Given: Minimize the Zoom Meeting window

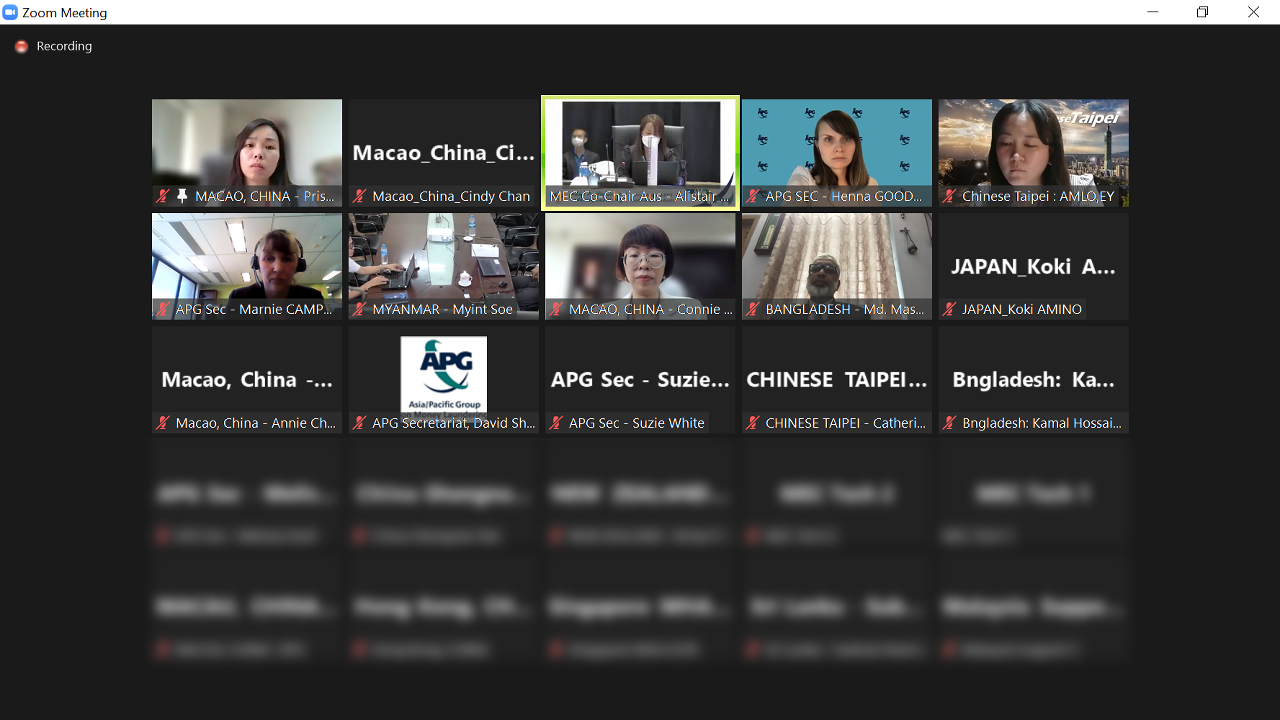Looking at the screenshot, I should (x=1153, y=12).
